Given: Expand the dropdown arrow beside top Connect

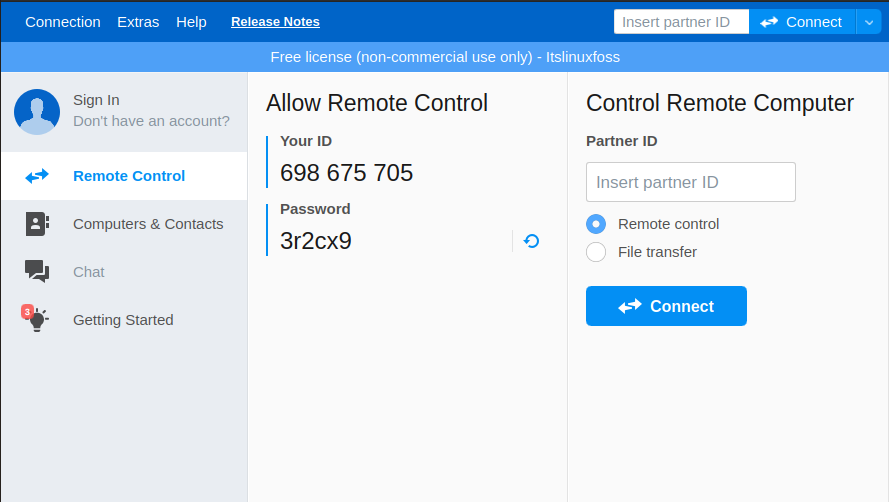Looking at the screenshot, I should (869, 22).
